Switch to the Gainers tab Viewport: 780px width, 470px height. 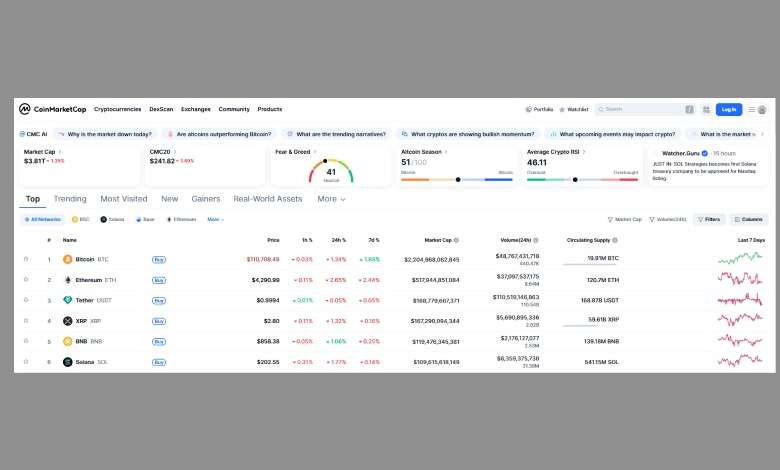point(205,199)
